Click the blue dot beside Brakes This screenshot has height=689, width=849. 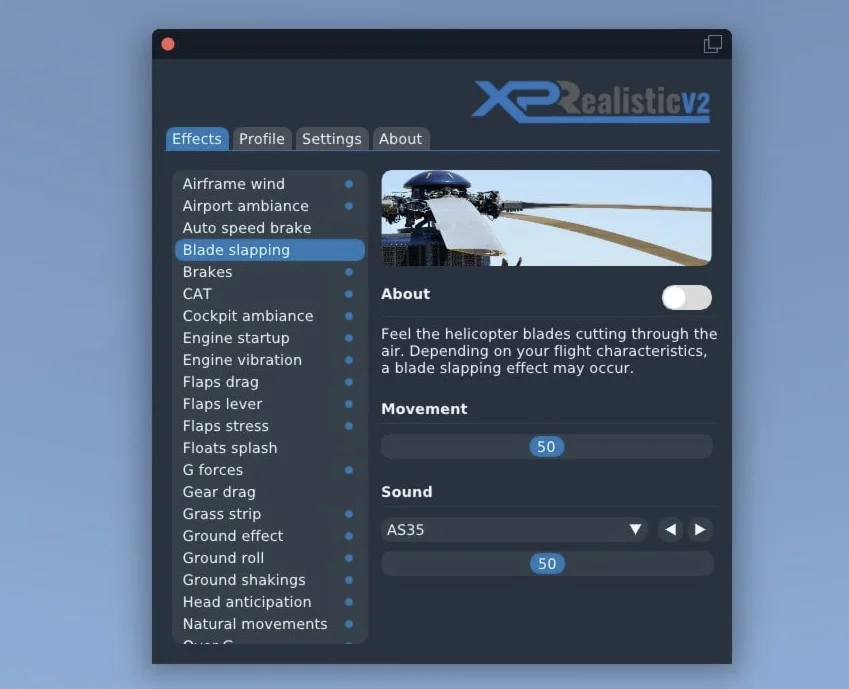[x=349, y=272]
